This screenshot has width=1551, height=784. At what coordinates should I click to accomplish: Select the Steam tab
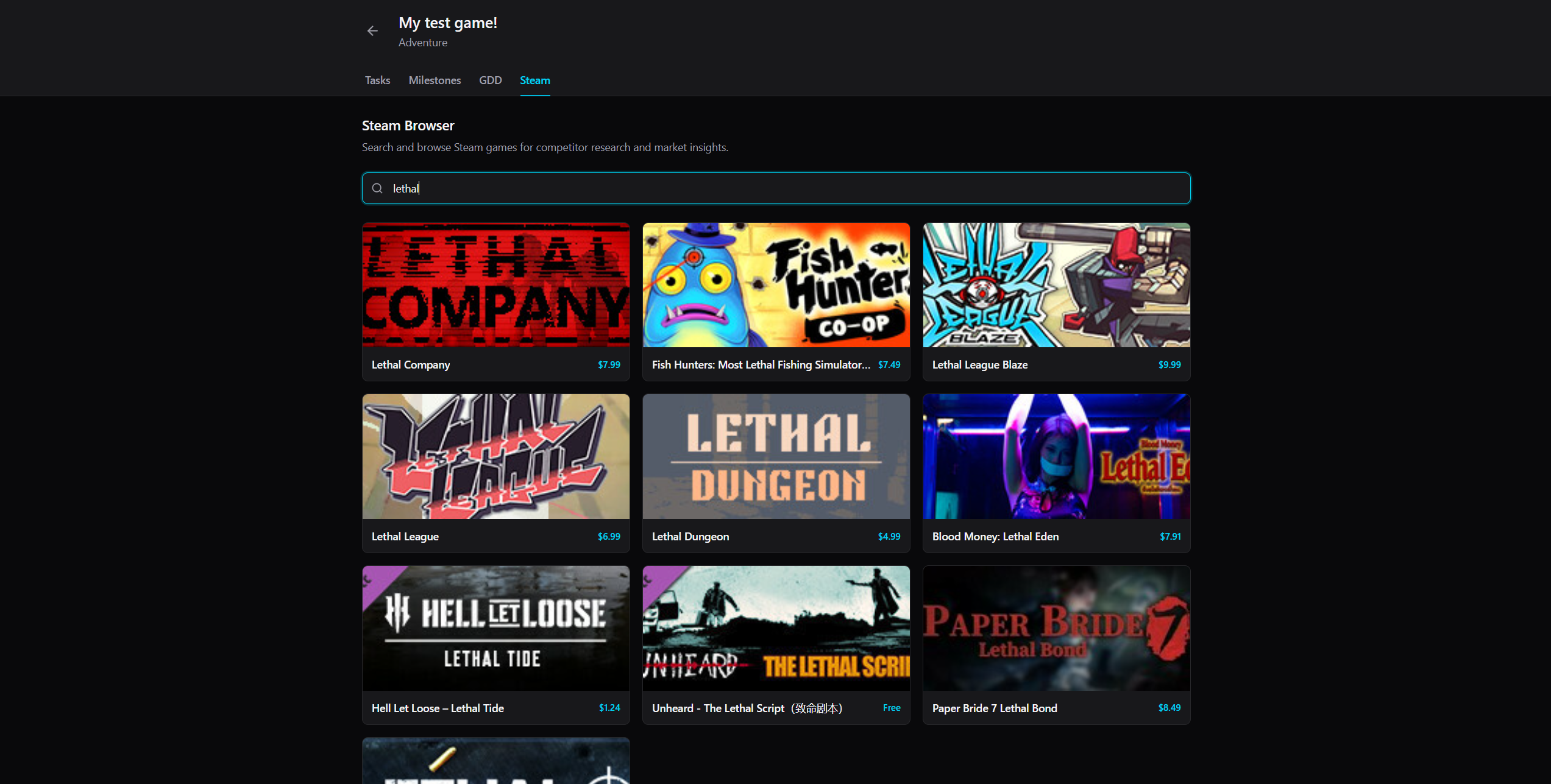pyautogui.click(x=534, y=80)
